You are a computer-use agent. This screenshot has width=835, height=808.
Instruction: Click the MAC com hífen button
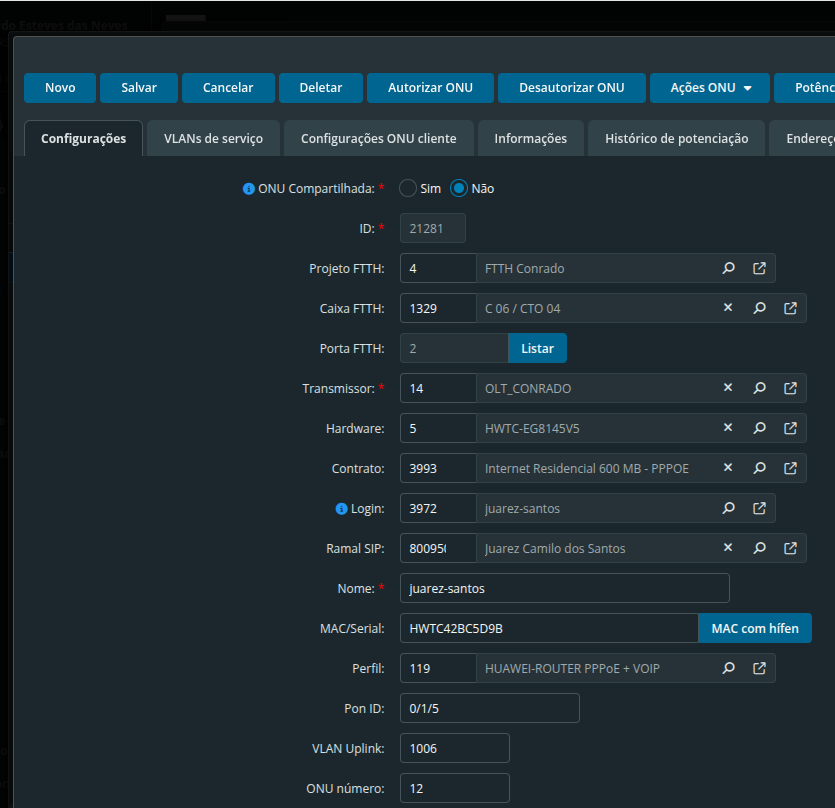tap(754, 628)
